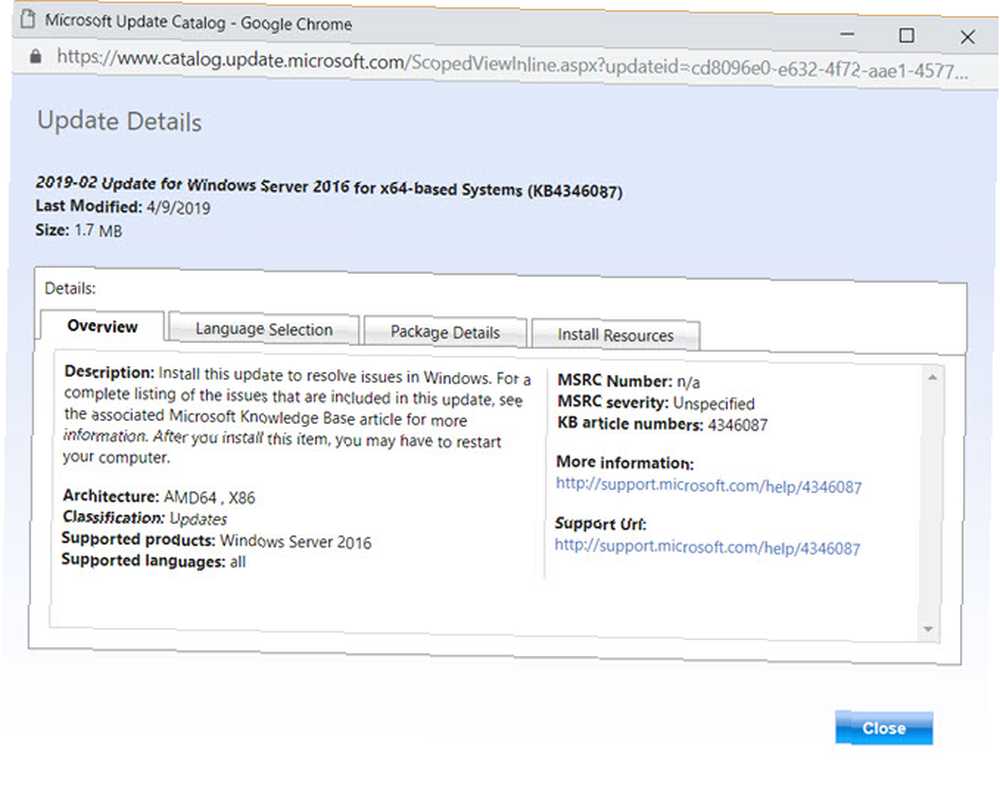The width and height of the screenshot is (1000, 793).
Task: Click the Size value 1.7 MB
Action: pyautogui.click(x=98, y=230)
